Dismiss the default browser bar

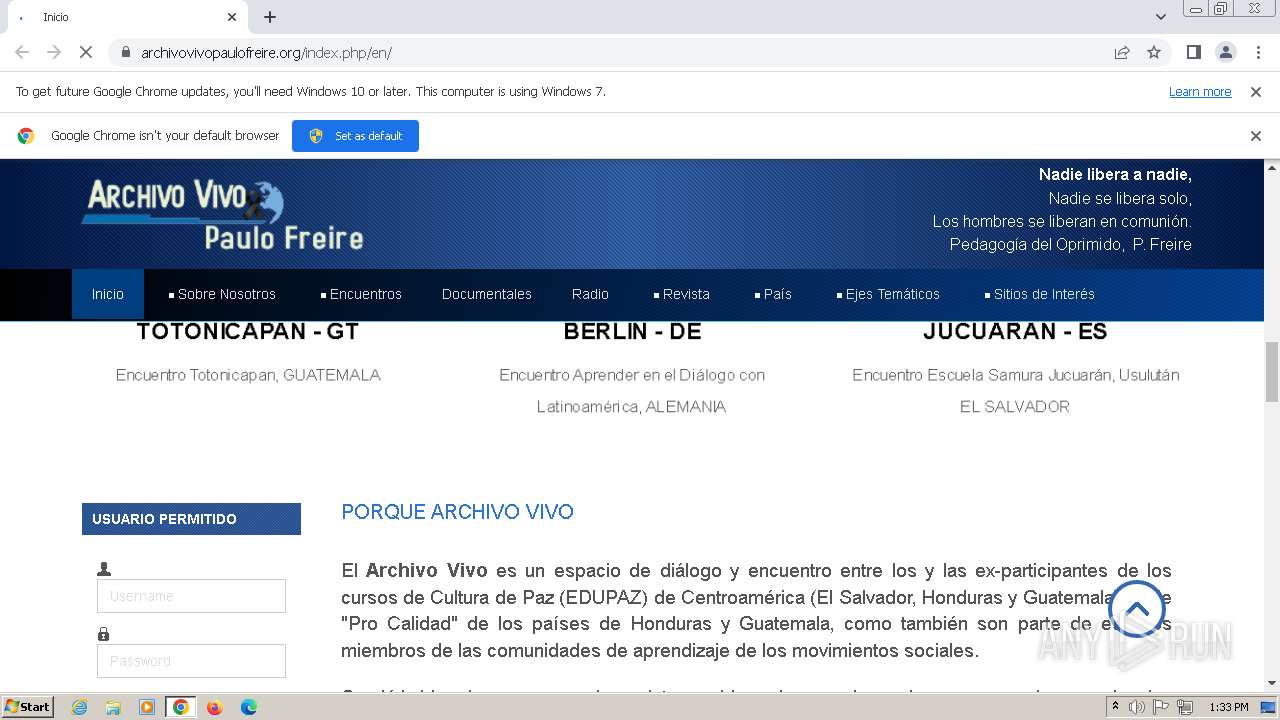[1256, 136]
